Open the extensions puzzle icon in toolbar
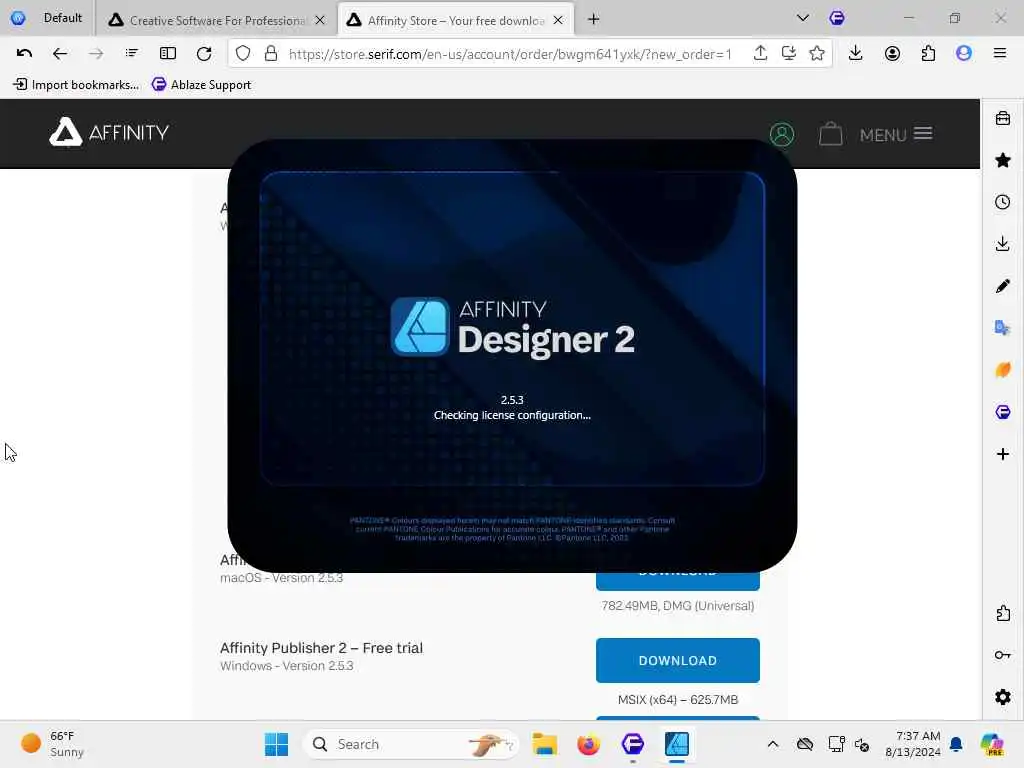The image size is (1024, 768). [x=928, y=54]
